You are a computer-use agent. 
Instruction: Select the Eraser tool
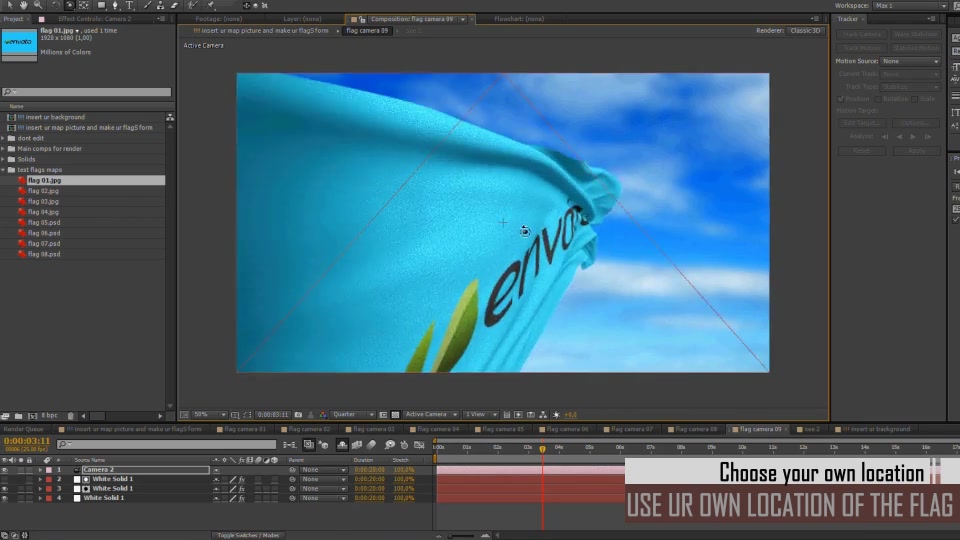point(174,5)
